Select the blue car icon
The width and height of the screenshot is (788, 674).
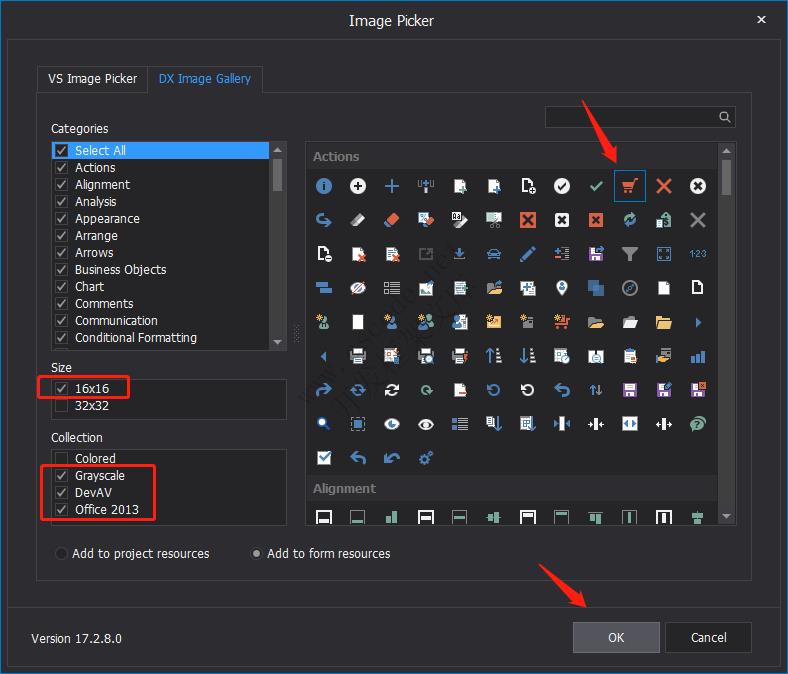point(493,254)
